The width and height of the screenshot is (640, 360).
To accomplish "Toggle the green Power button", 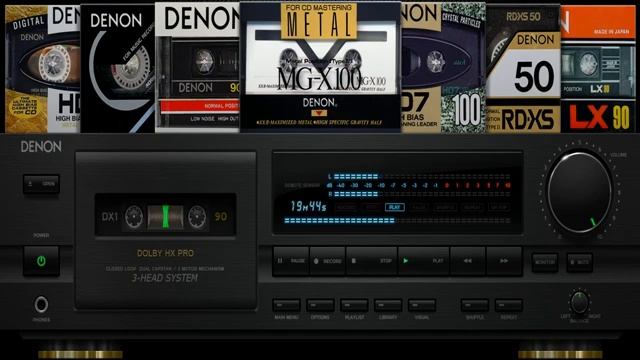I will 41,261.
